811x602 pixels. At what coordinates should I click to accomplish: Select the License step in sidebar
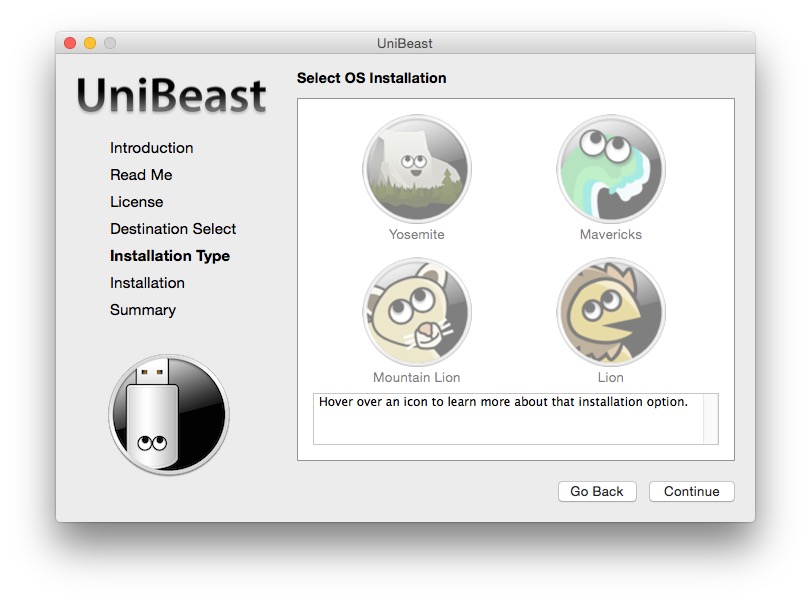136,202
